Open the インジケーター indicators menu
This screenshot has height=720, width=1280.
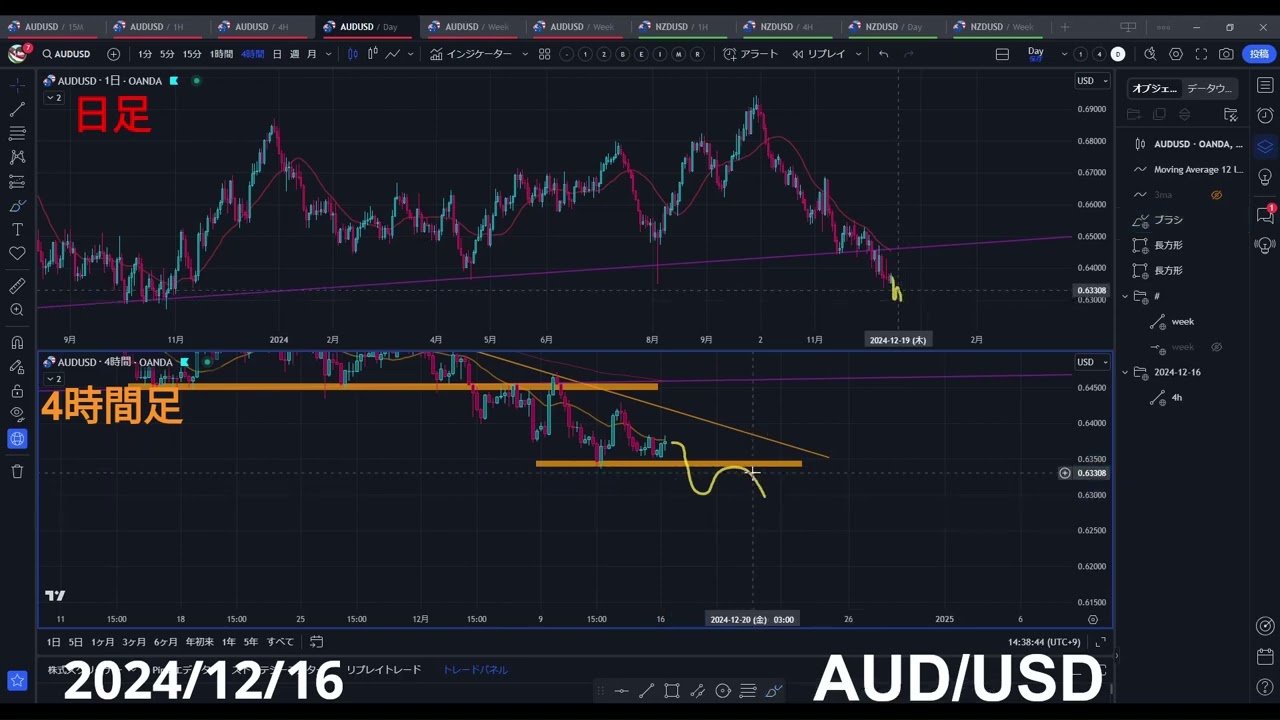pos(471,54)
